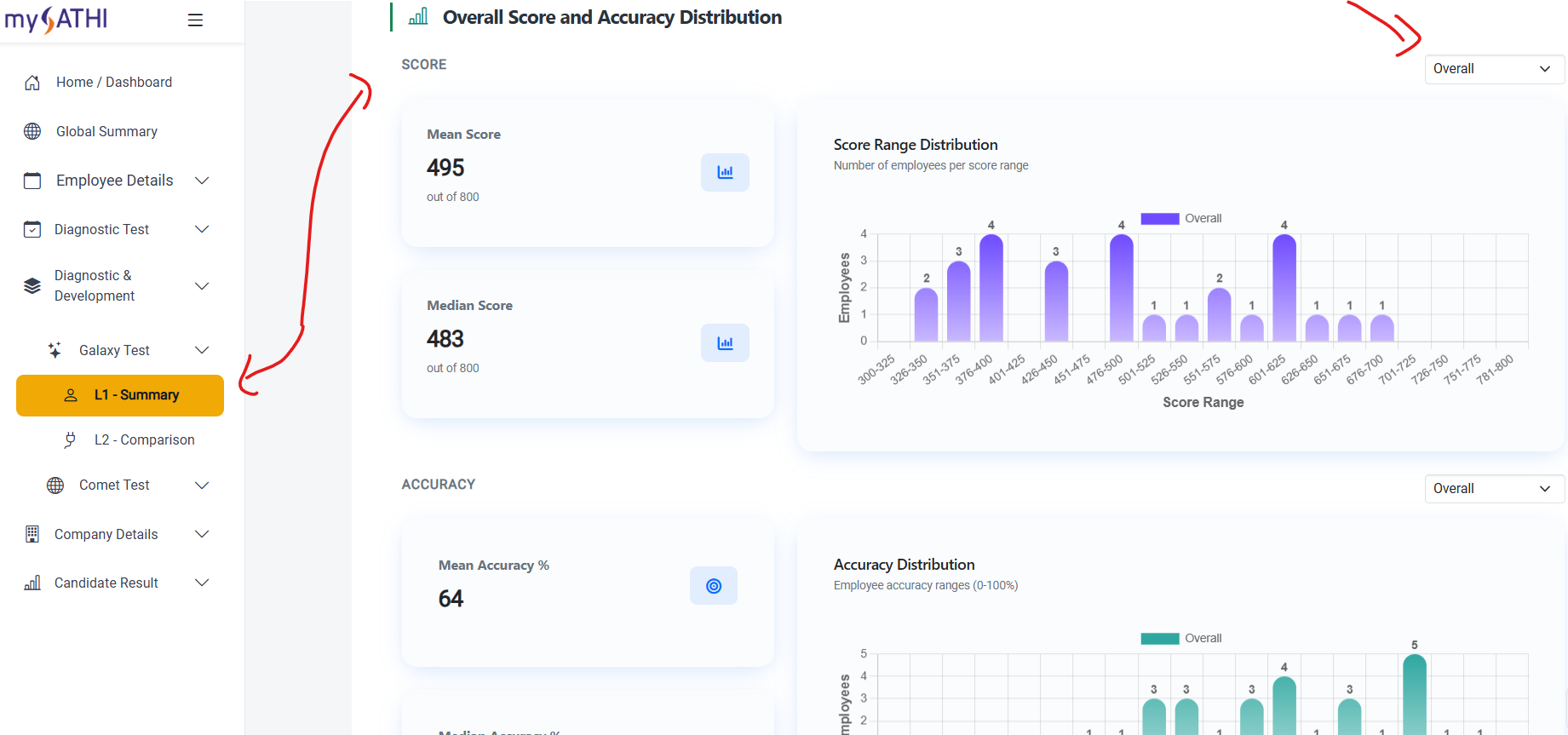Click the SCORE section heading

(x=424, y=65)
